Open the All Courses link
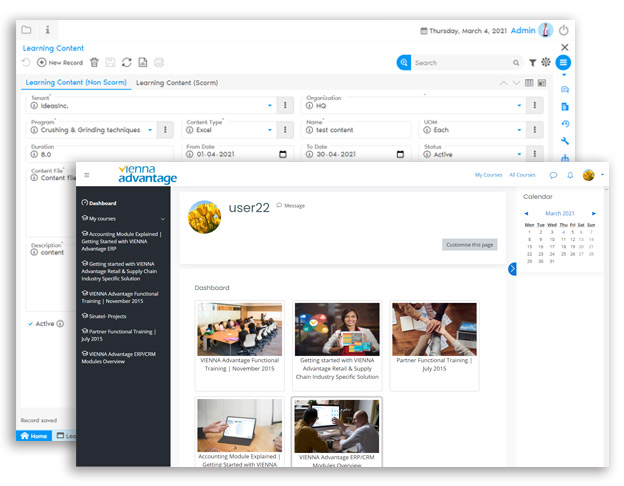The width and height of the screenshot is (624, 486). coord(522,175)
